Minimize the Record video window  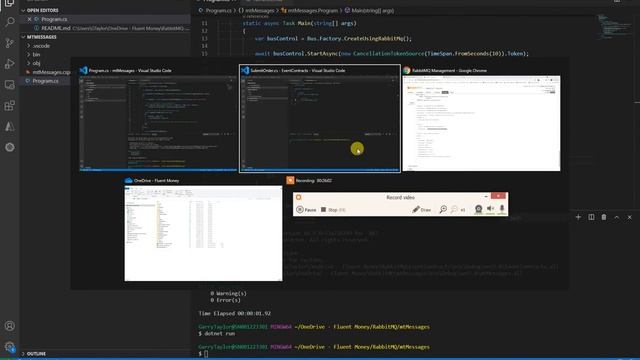point(486,197)
